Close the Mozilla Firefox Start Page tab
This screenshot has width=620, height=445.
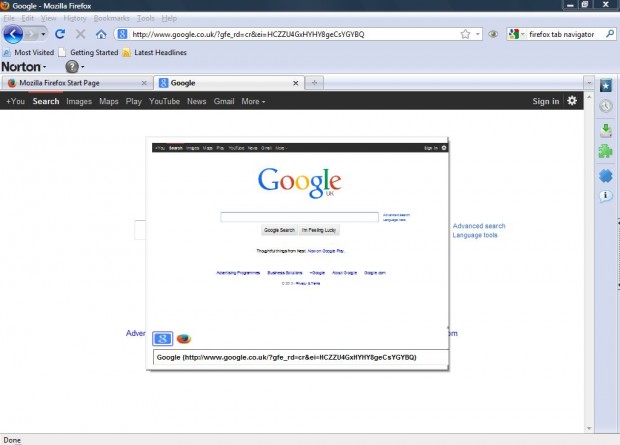[x=144, y=83]
